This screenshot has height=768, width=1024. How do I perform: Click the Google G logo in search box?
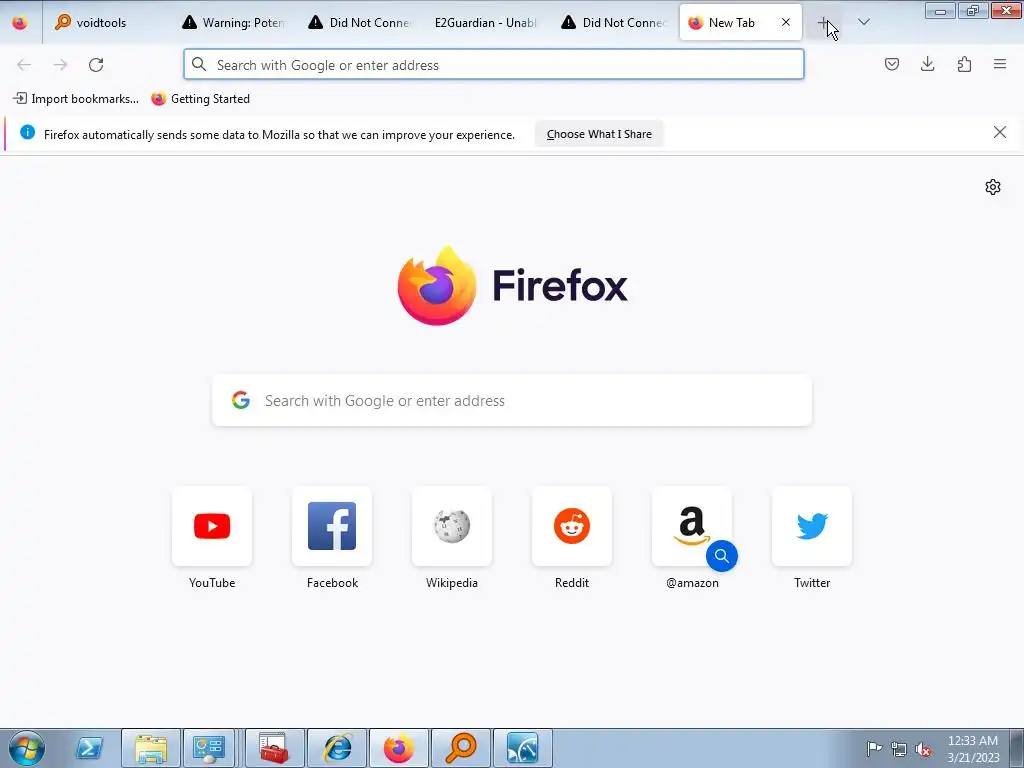pyautogui.click(x=241, y=400)
